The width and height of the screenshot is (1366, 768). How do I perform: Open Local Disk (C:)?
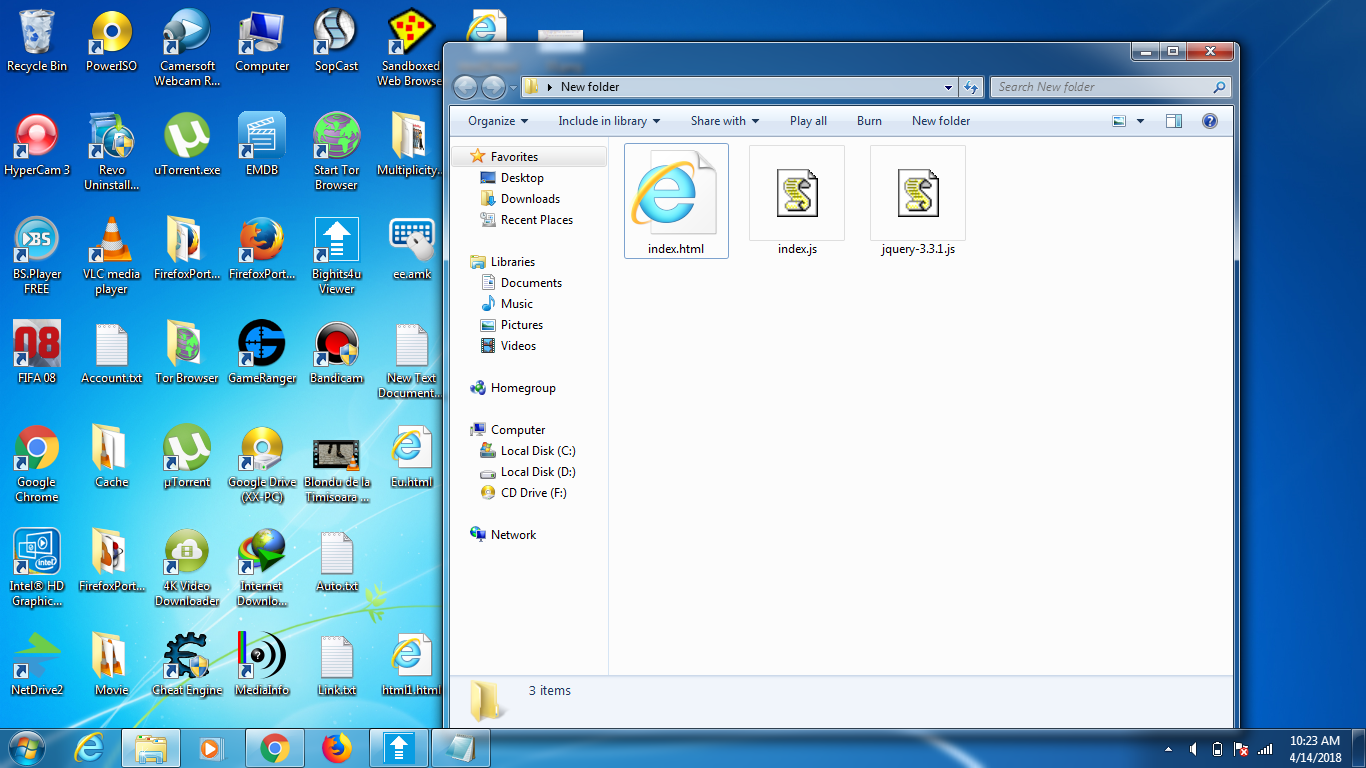[x=529, y=451]
